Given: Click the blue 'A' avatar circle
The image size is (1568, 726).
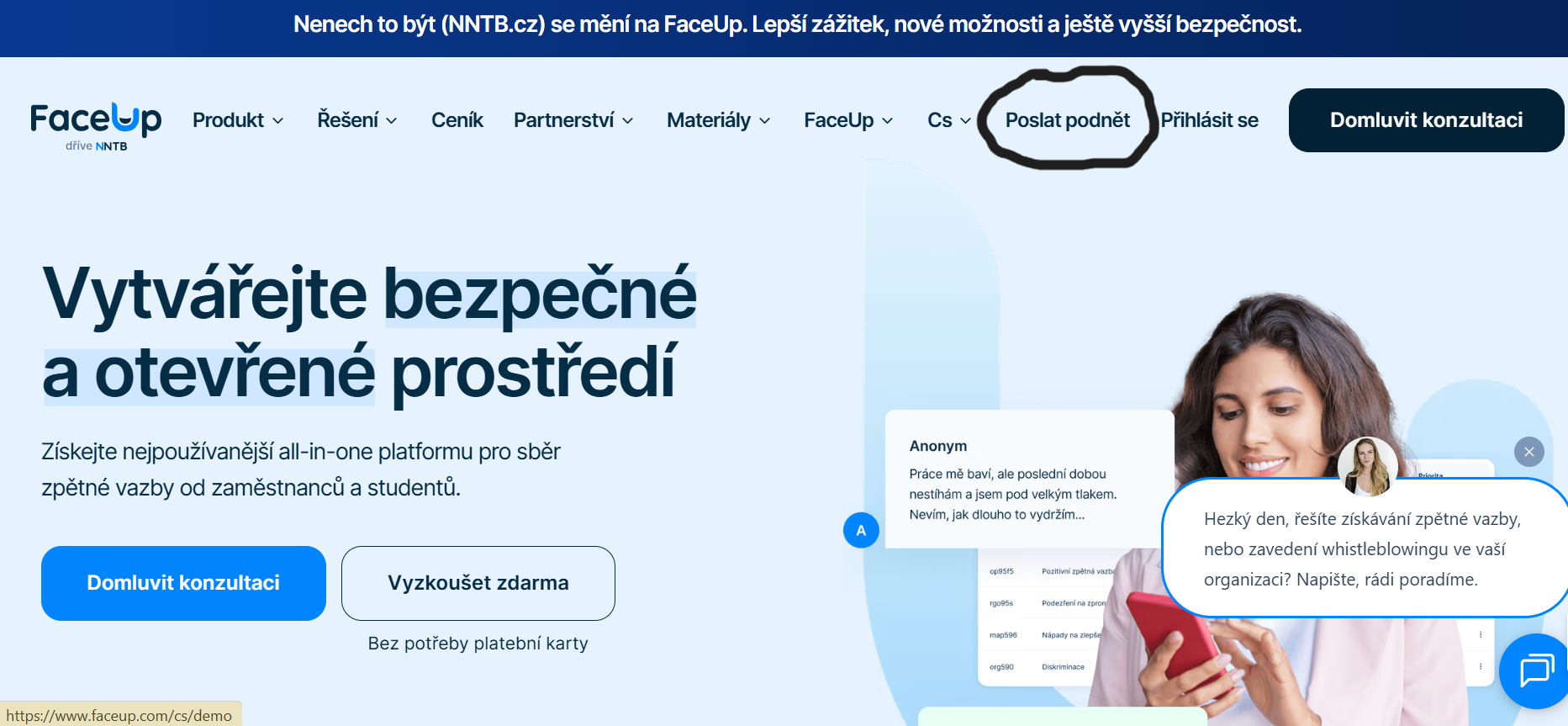Looking at the screenshot, I should 860,530.
